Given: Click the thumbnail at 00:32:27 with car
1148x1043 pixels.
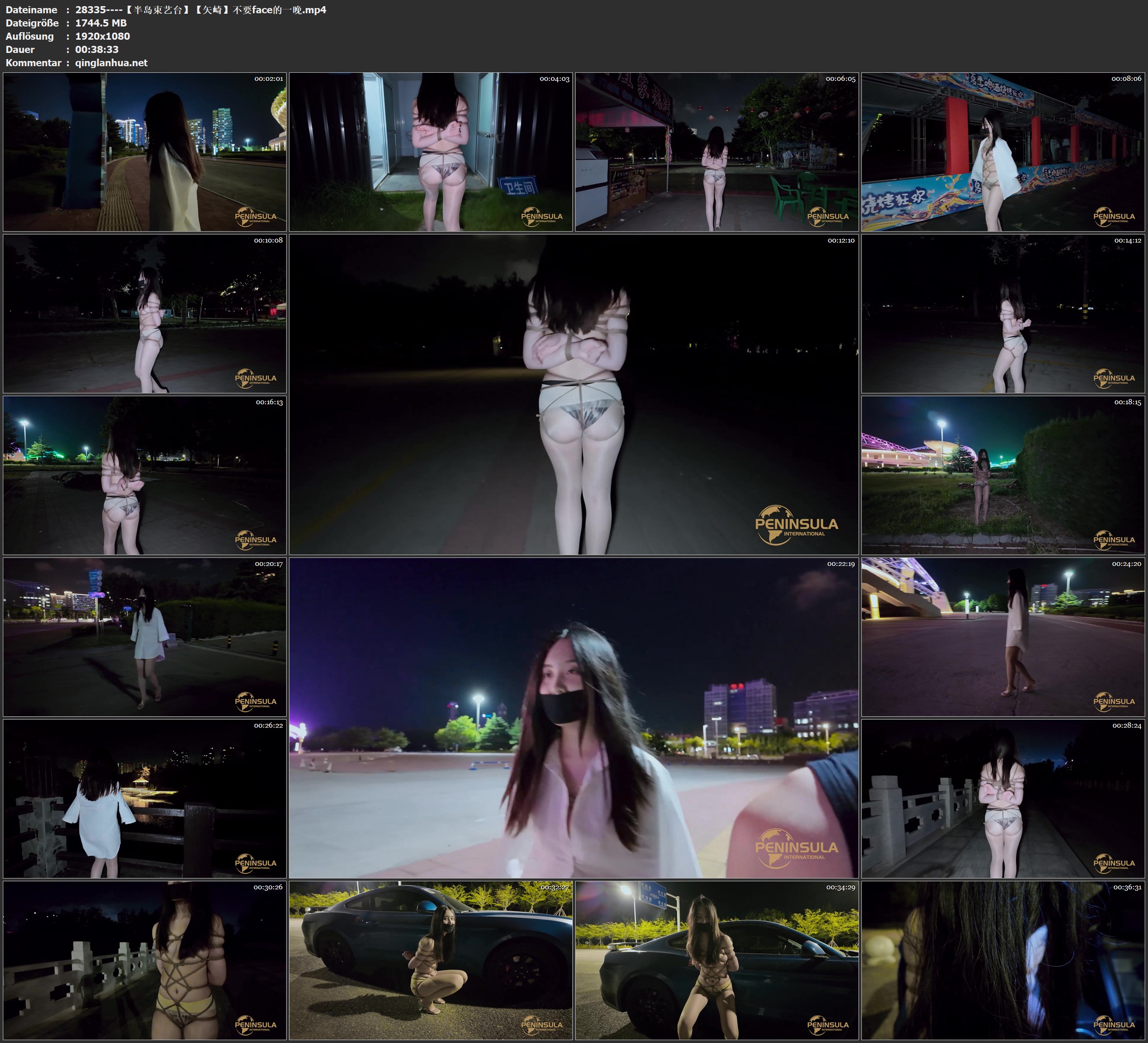Looking at the screenshot, I should click(x=430, y=960).
